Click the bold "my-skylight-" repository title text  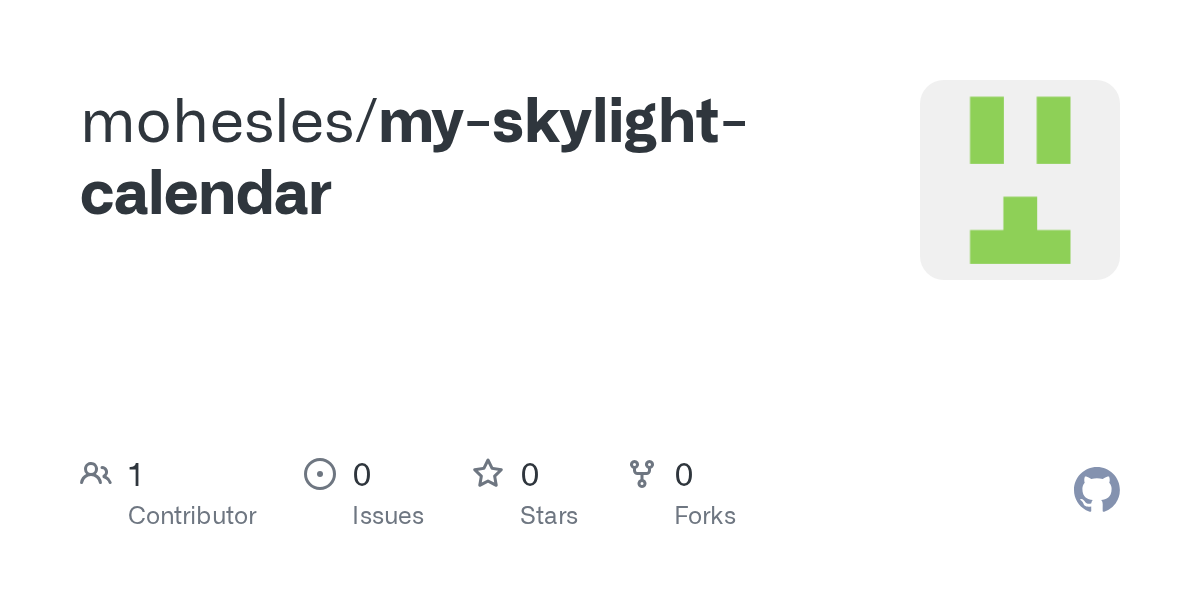562,123
